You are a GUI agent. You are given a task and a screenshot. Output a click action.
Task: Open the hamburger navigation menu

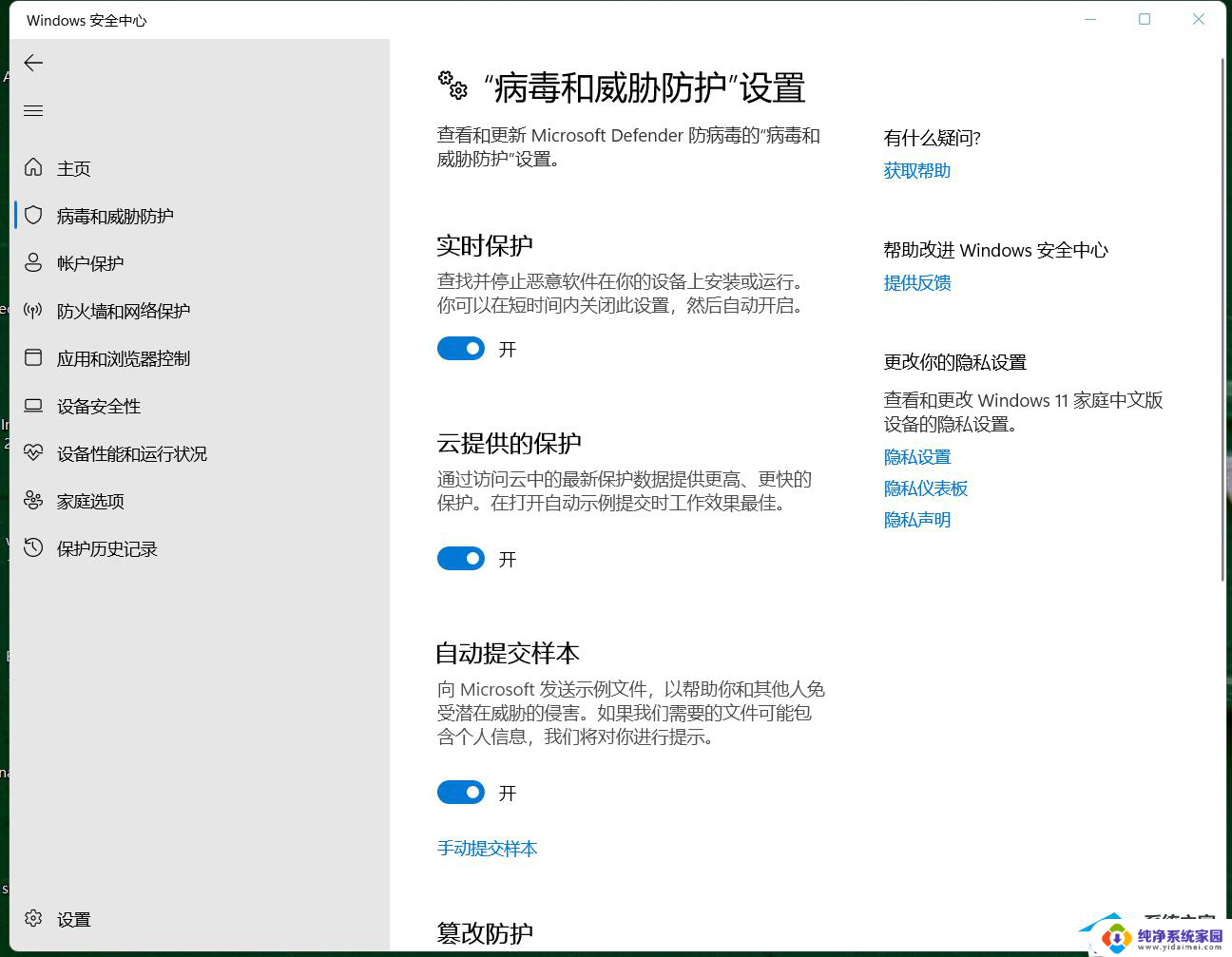(x=33, y=111)
